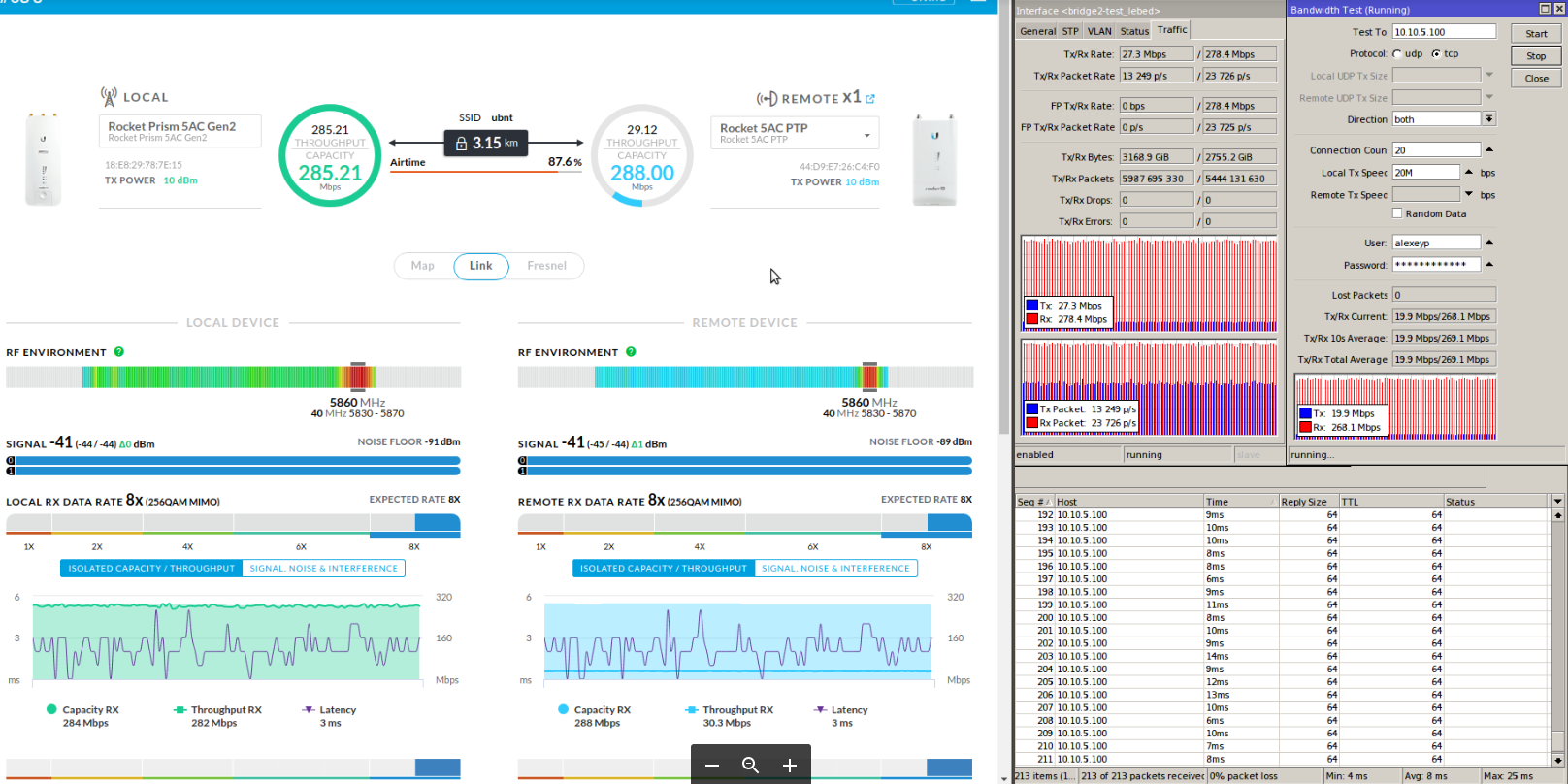
Task: Show local Isolated Capacity / Throughput chart
Action: coord(151,569)
